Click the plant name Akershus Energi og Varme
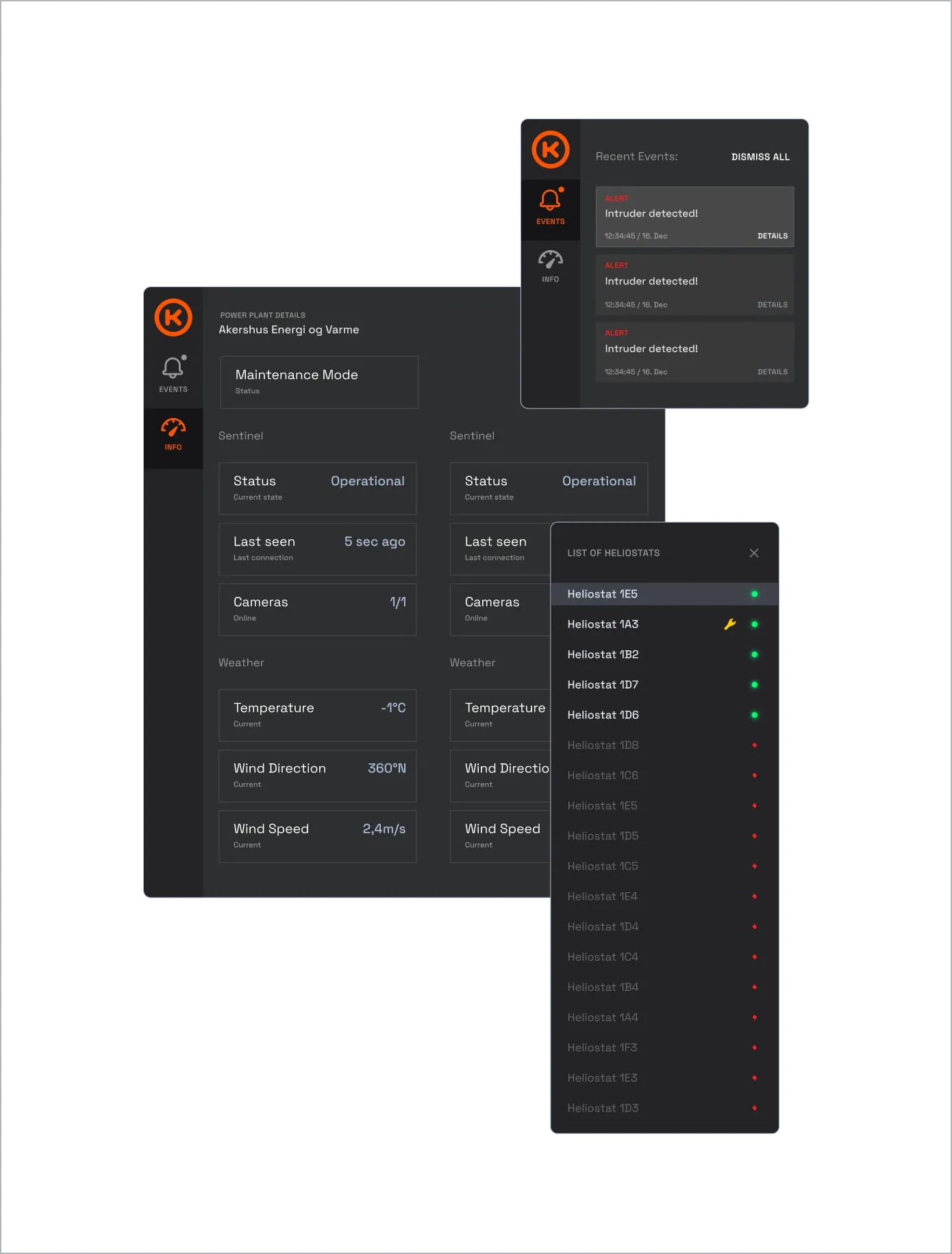952x1254 pixels. (x=289, y=330)
